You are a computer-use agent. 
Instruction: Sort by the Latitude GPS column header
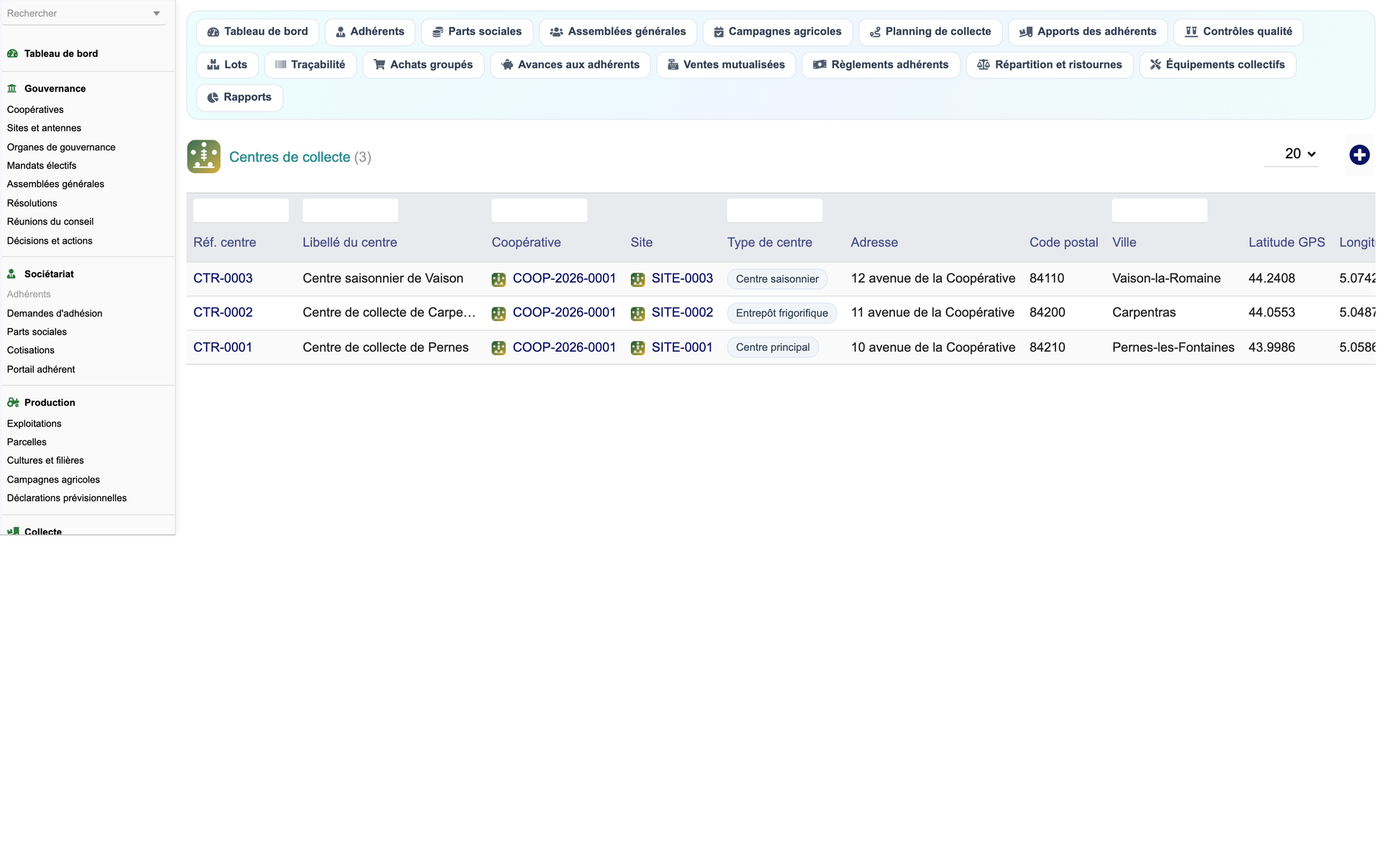1286,242
